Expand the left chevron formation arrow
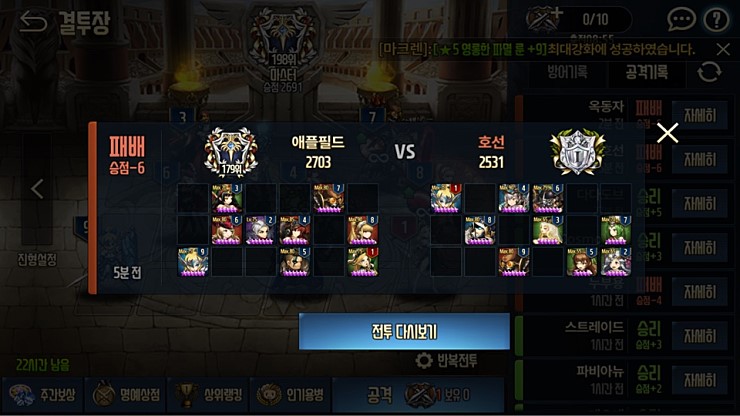 click(x=37, y=189)
